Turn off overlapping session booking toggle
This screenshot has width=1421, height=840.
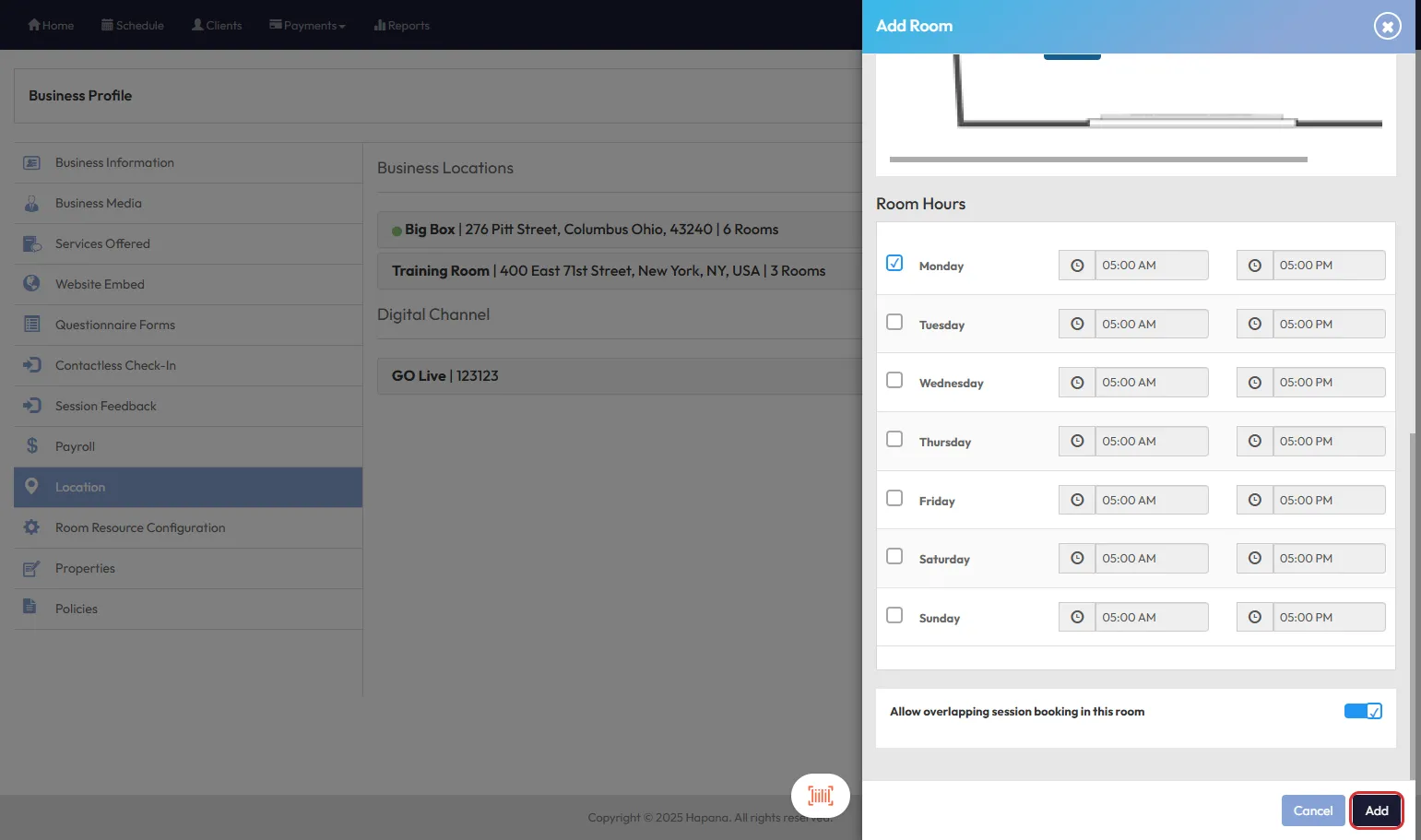coord(1362,711)
